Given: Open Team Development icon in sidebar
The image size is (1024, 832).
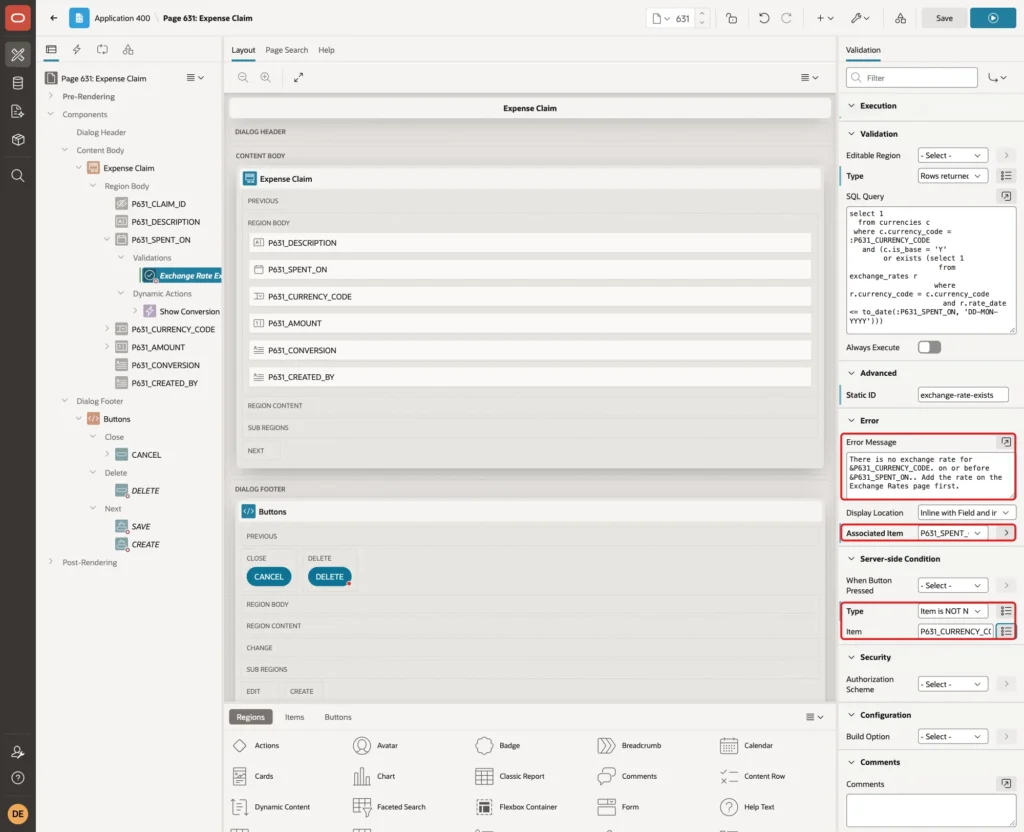Looking at the screenshot, I should [18, 112].
